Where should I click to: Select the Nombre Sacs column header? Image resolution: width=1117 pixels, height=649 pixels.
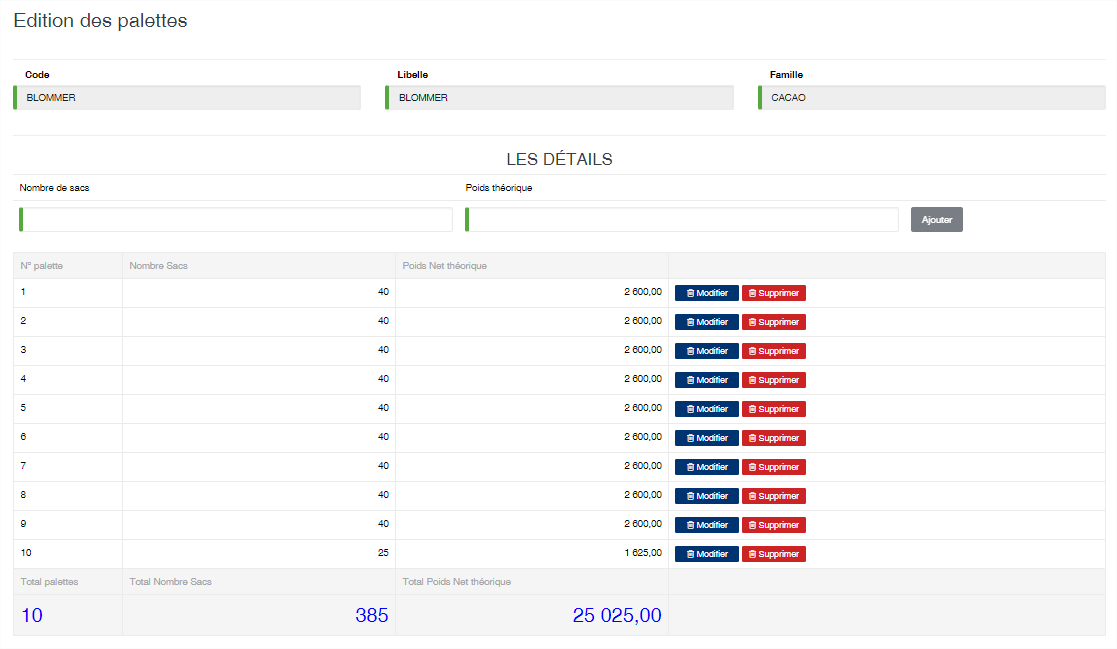[x=158, y=266]
